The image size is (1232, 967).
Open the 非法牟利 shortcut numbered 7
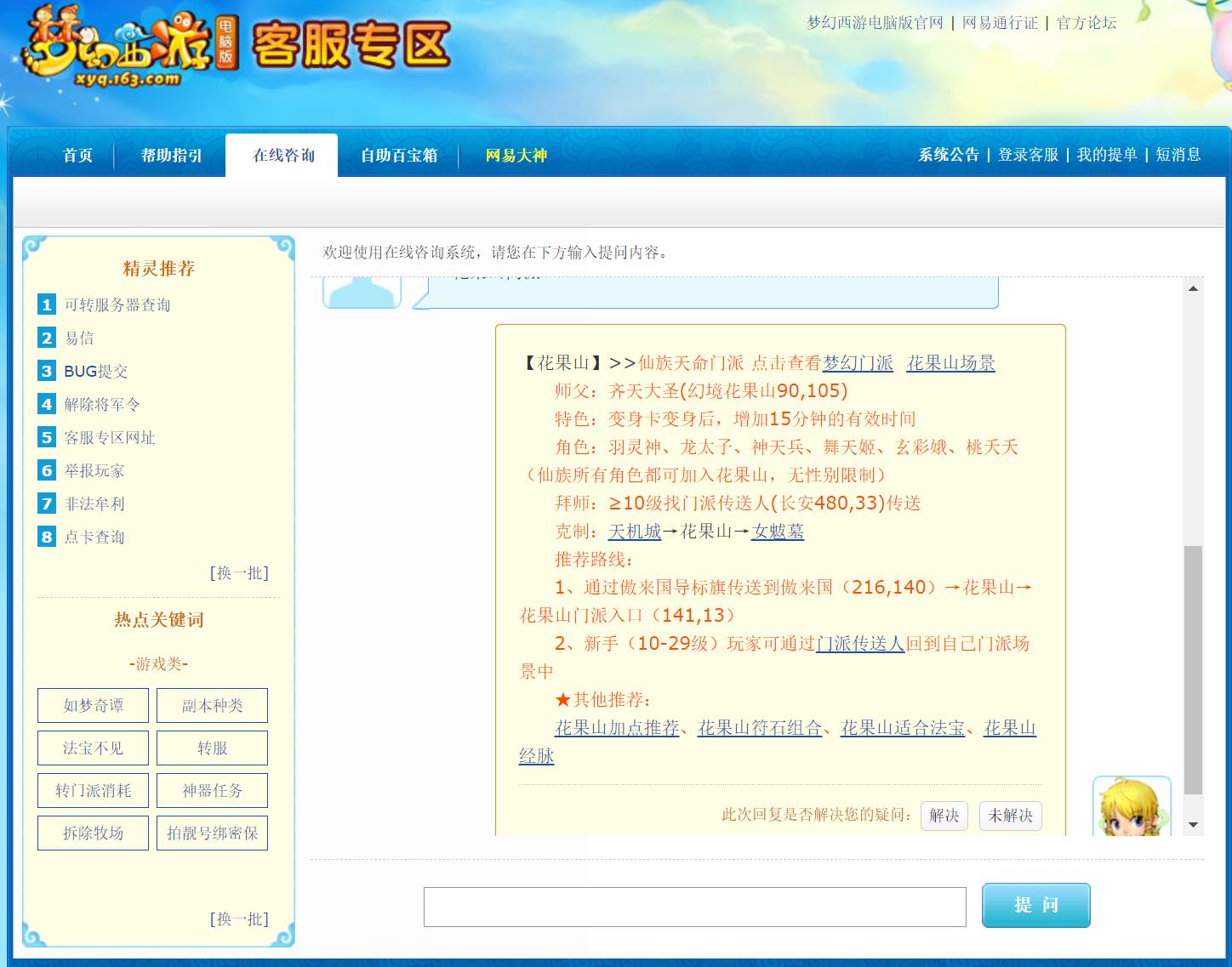(94, 503)
